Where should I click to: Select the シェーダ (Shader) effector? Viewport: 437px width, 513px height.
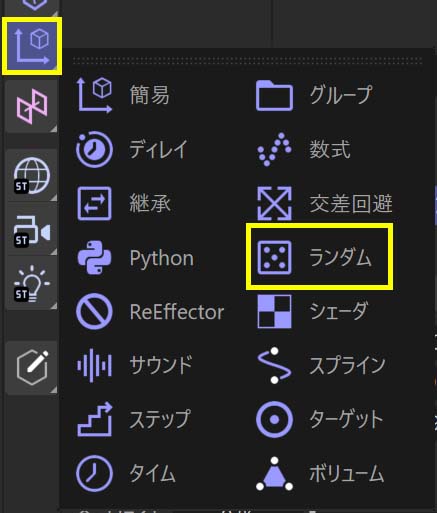pos(313,311)
